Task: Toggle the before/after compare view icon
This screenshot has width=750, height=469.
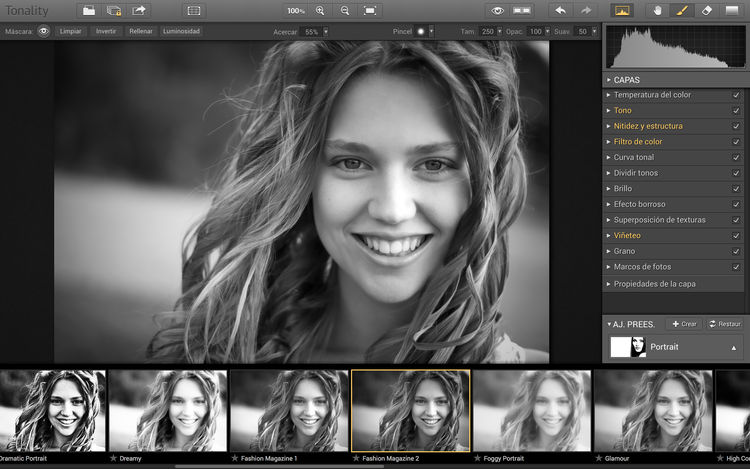Action: click(522, 11)
